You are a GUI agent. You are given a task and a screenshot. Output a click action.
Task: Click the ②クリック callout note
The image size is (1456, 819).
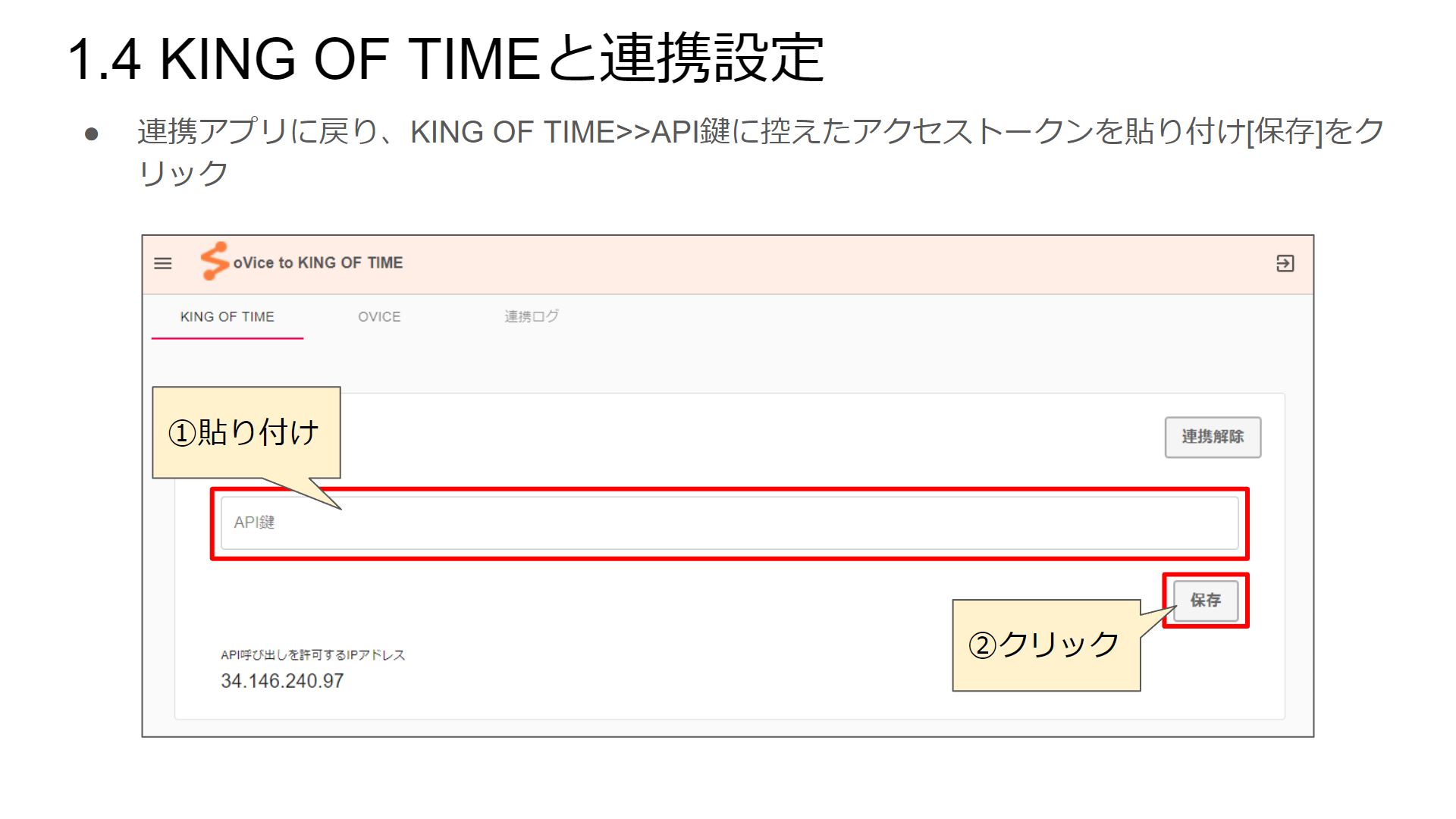click(1046, 645)
